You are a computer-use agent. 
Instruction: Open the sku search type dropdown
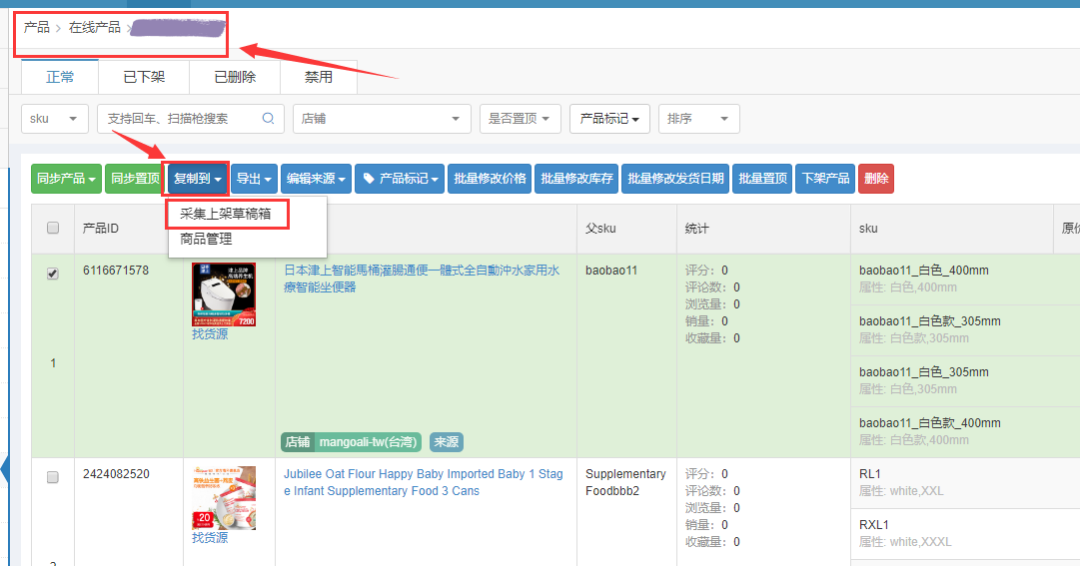tap(54, 118)
